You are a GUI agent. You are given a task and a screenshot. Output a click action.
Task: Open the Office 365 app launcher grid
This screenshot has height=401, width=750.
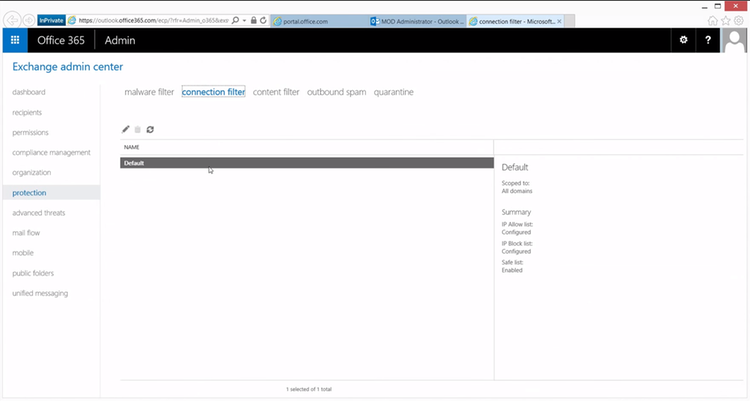15,40
